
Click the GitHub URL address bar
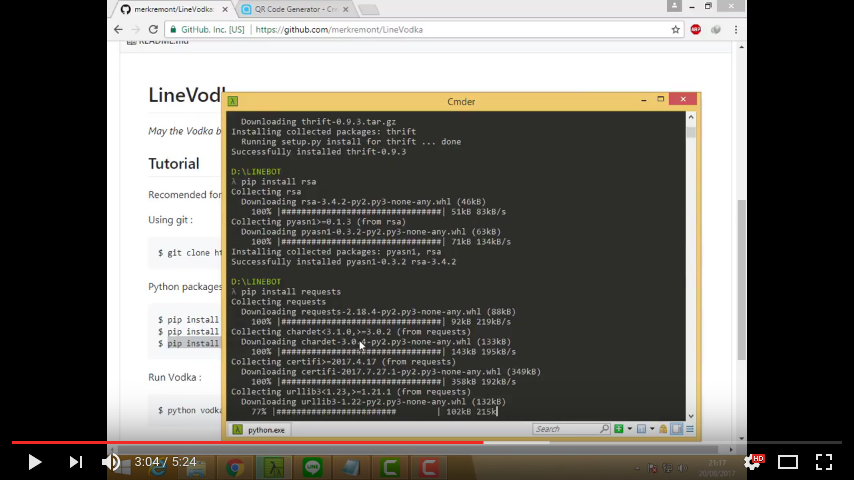click(425, 29)
